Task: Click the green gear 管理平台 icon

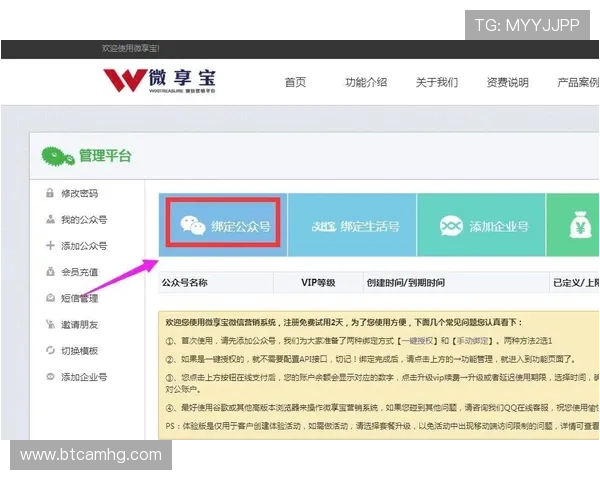Action: [x=58, y=156]
